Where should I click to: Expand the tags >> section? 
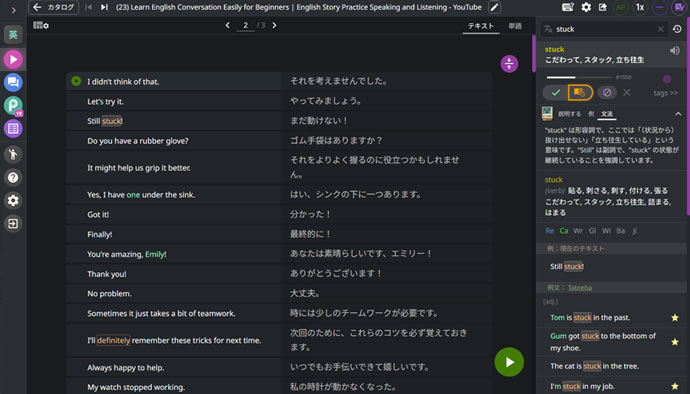pos(665,93)
